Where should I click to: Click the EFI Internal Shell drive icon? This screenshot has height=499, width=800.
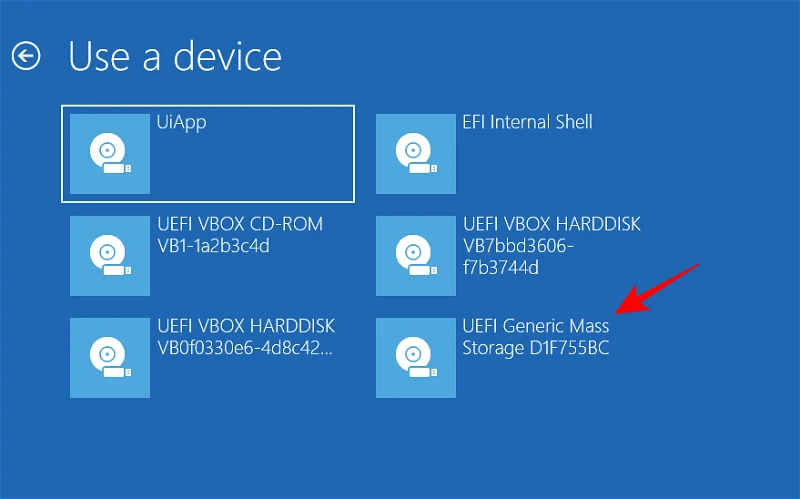point(415,153)
